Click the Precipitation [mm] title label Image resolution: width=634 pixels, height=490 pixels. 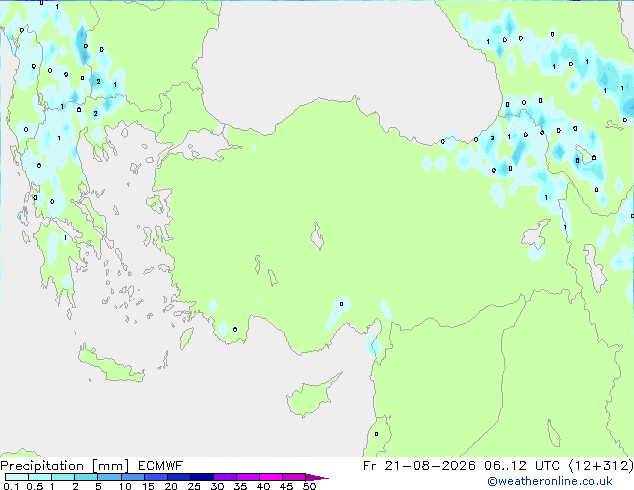pyautogui.click(x=65, y=466)
